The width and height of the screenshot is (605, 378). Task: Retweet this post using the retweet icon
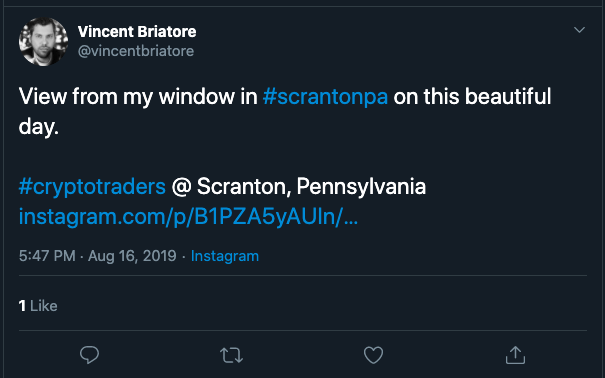(x=232, y=355)
